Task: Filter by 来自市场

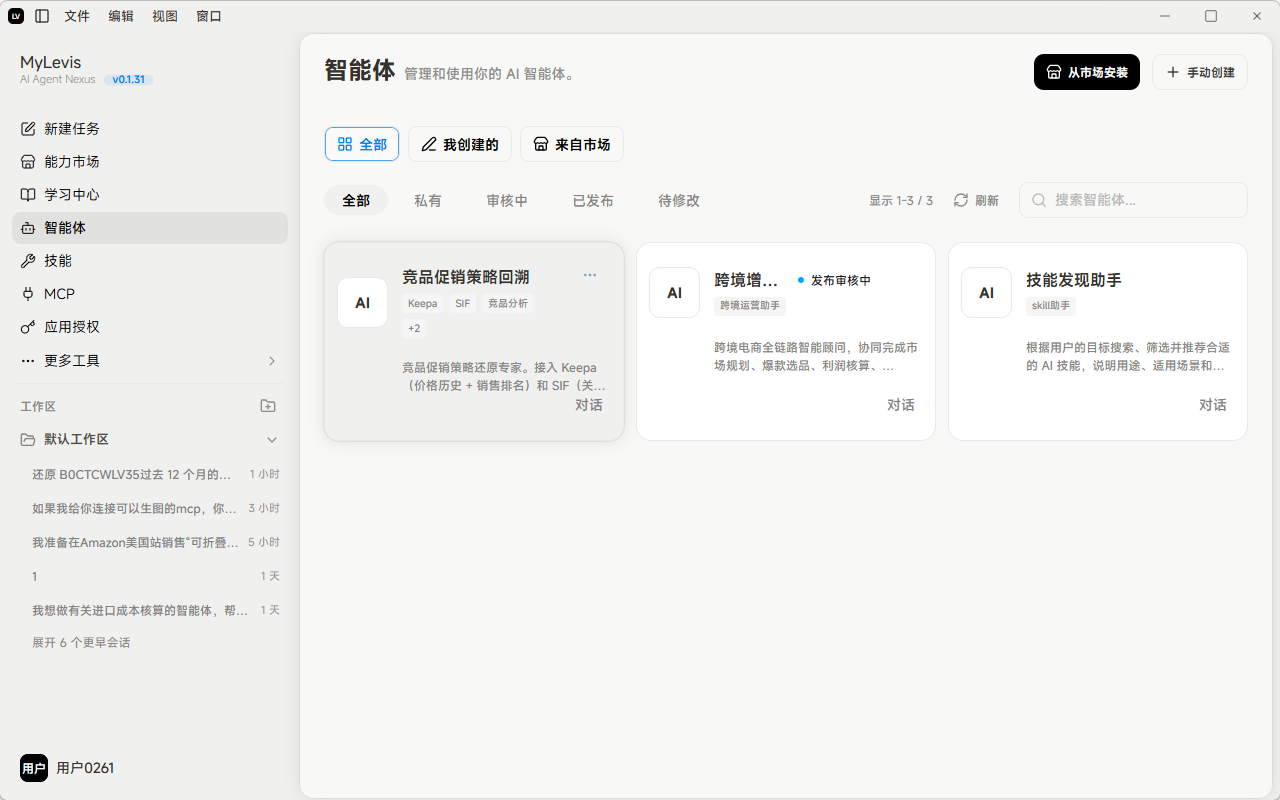Action: coord(572,144)
